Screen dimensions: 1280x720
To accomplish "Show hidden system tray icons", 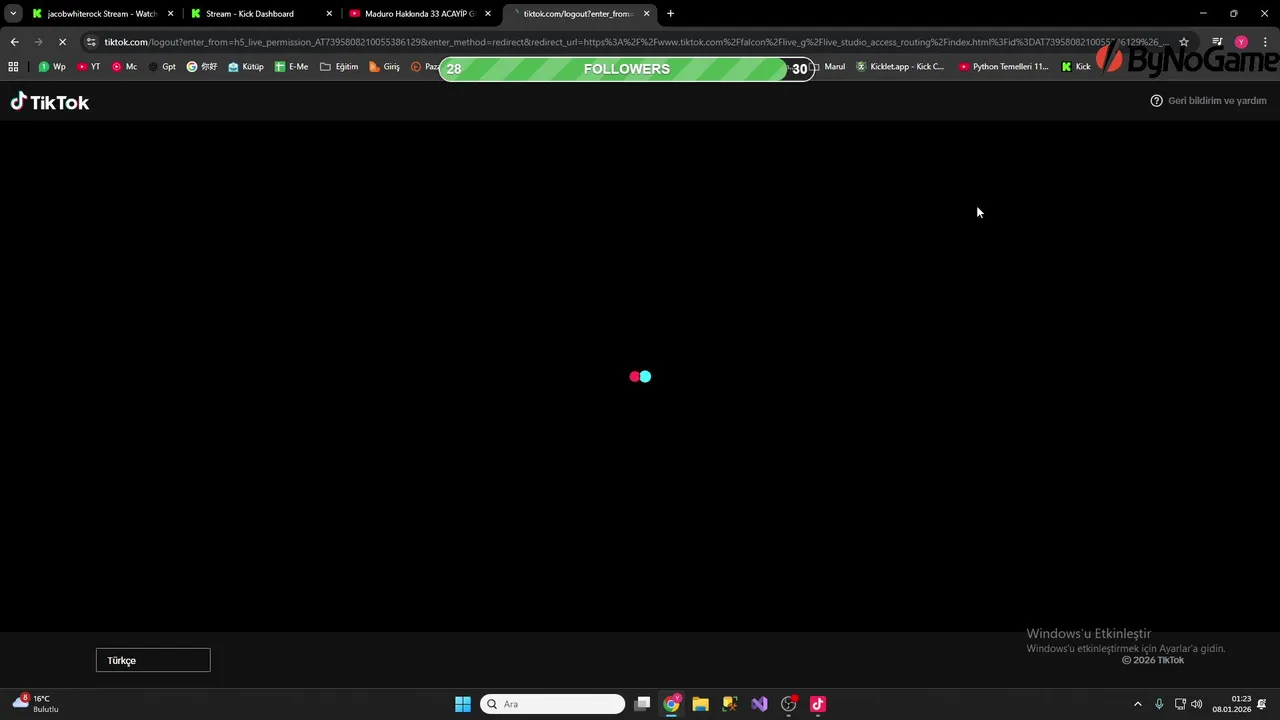I will pyautogui.click(x=1137, y=704).
